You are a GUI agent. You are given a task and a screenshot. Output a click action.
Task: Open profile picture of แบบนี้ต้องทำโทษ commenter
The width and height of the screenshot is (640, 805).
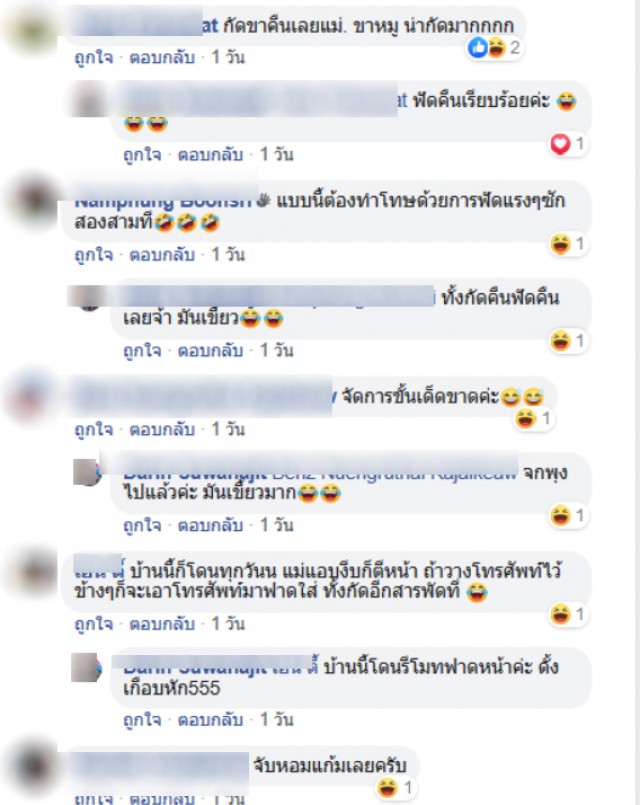coord(34,201)
